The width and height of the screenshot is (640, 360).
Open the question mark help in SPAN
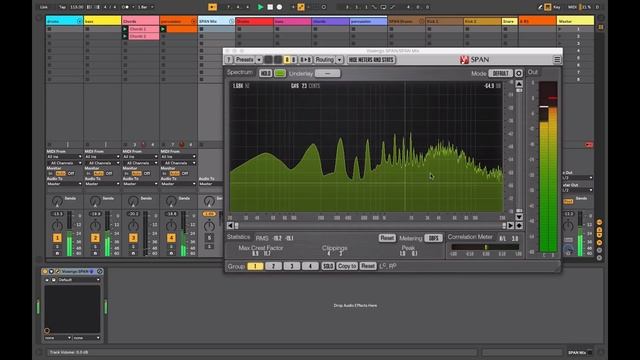coord(229,60)
